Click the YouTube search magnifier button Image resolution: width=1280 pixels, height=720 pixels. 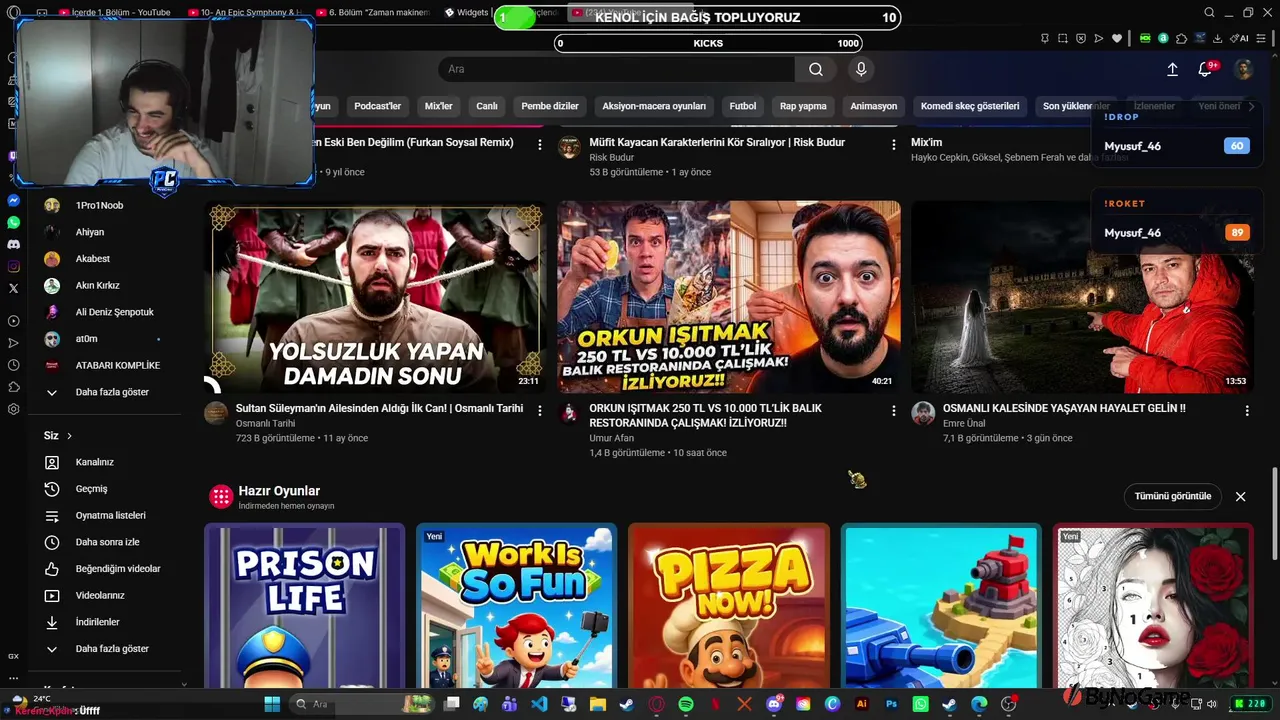coord(816,69)
